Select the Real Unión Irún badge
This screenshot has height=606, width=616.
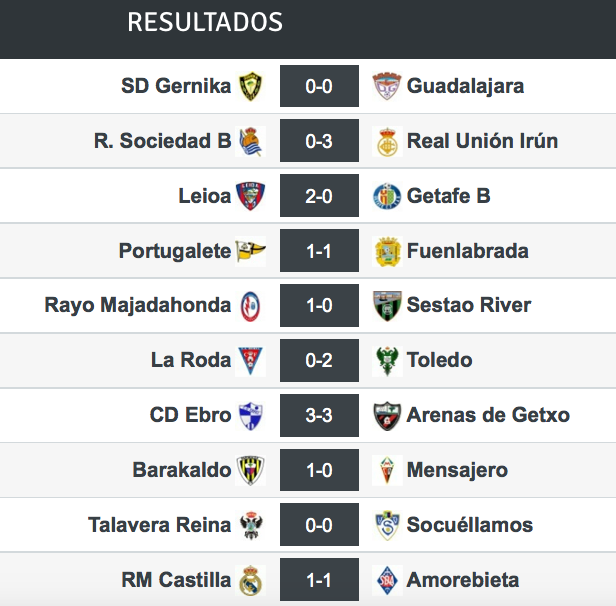387,141
